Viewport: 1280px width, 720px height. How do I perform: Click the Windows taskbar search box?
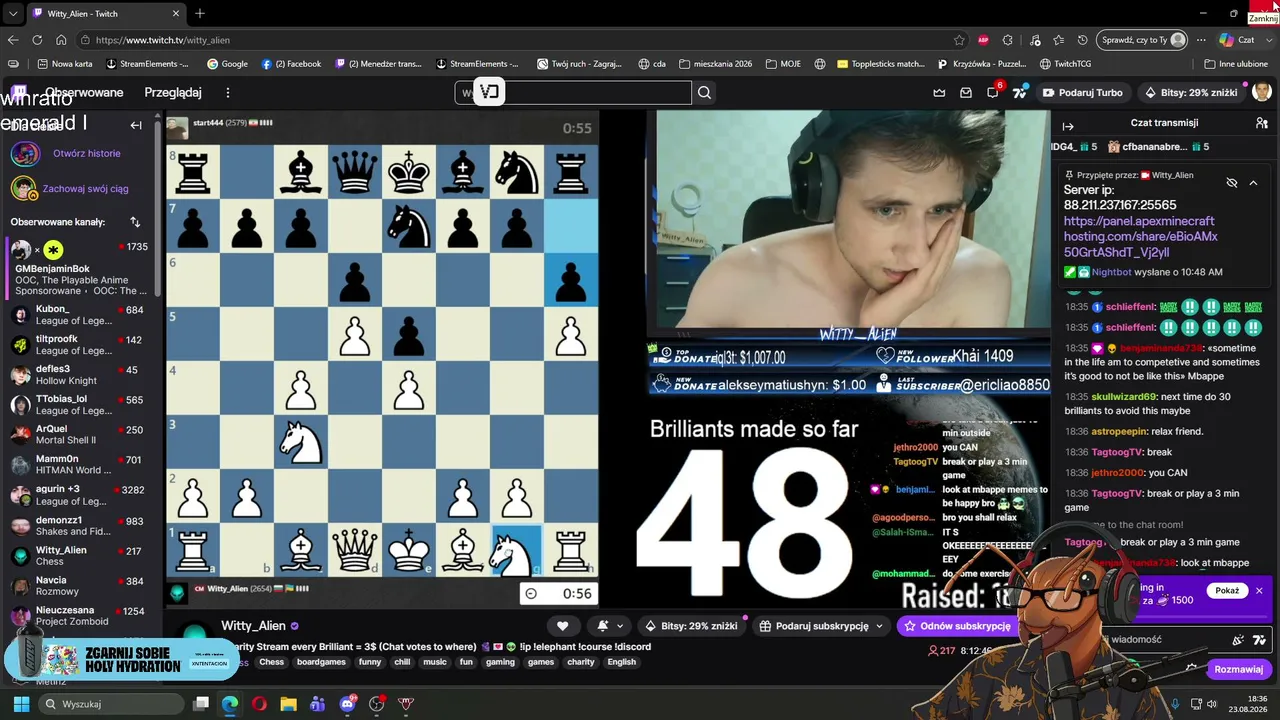coord(112,704)
